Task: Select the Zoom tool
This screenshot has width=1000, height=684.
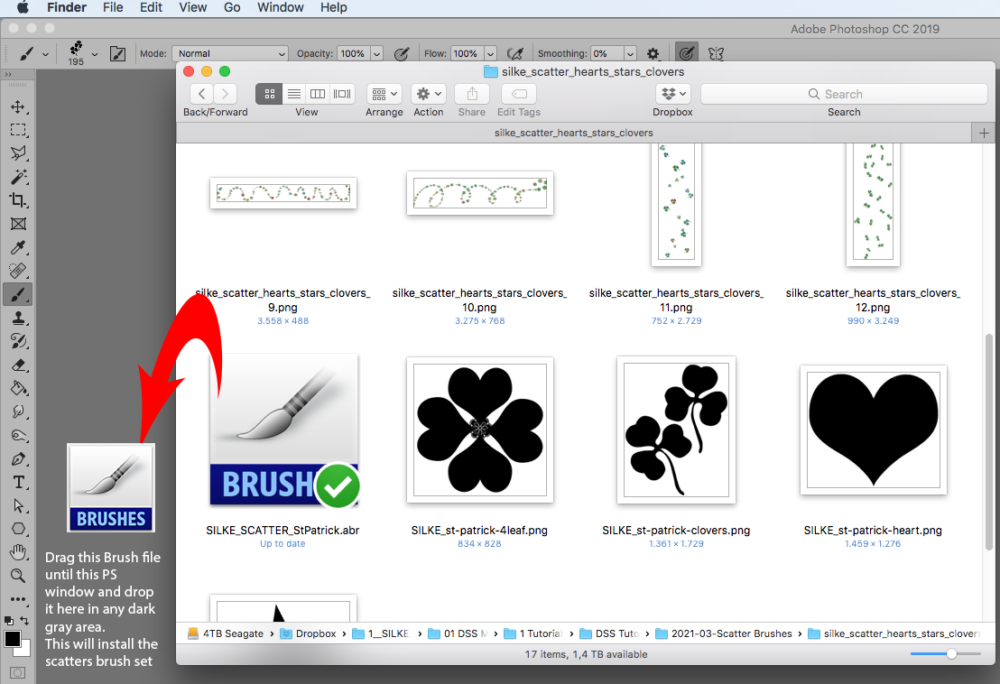Action: (18, 576)
